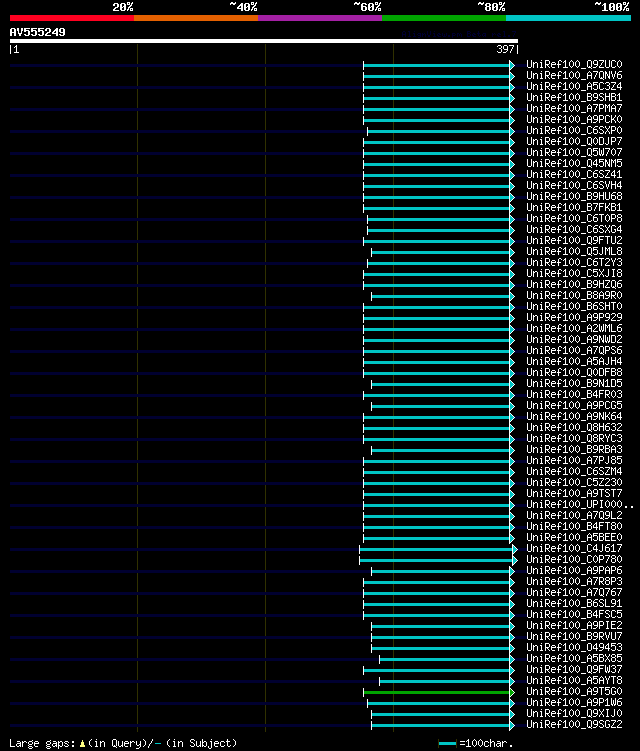Select the UniRef100_A9P1W6 label
The width and height of the screenshot is (640, 751).
click(574, 703)
